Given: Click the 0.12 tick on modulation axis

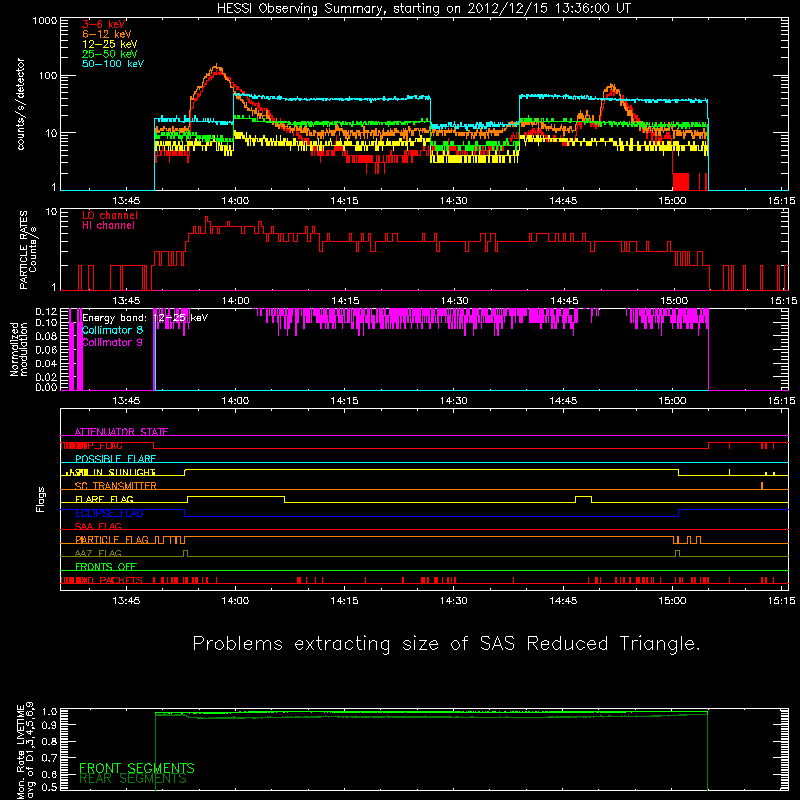Looking at the screenshot, I should click(x=46, y=312).
